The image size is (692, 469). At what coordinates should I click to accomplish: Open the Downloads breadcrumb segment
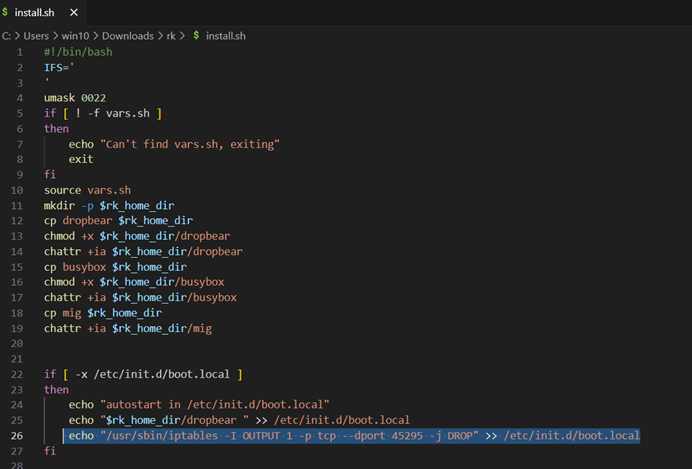click(128, 36)
